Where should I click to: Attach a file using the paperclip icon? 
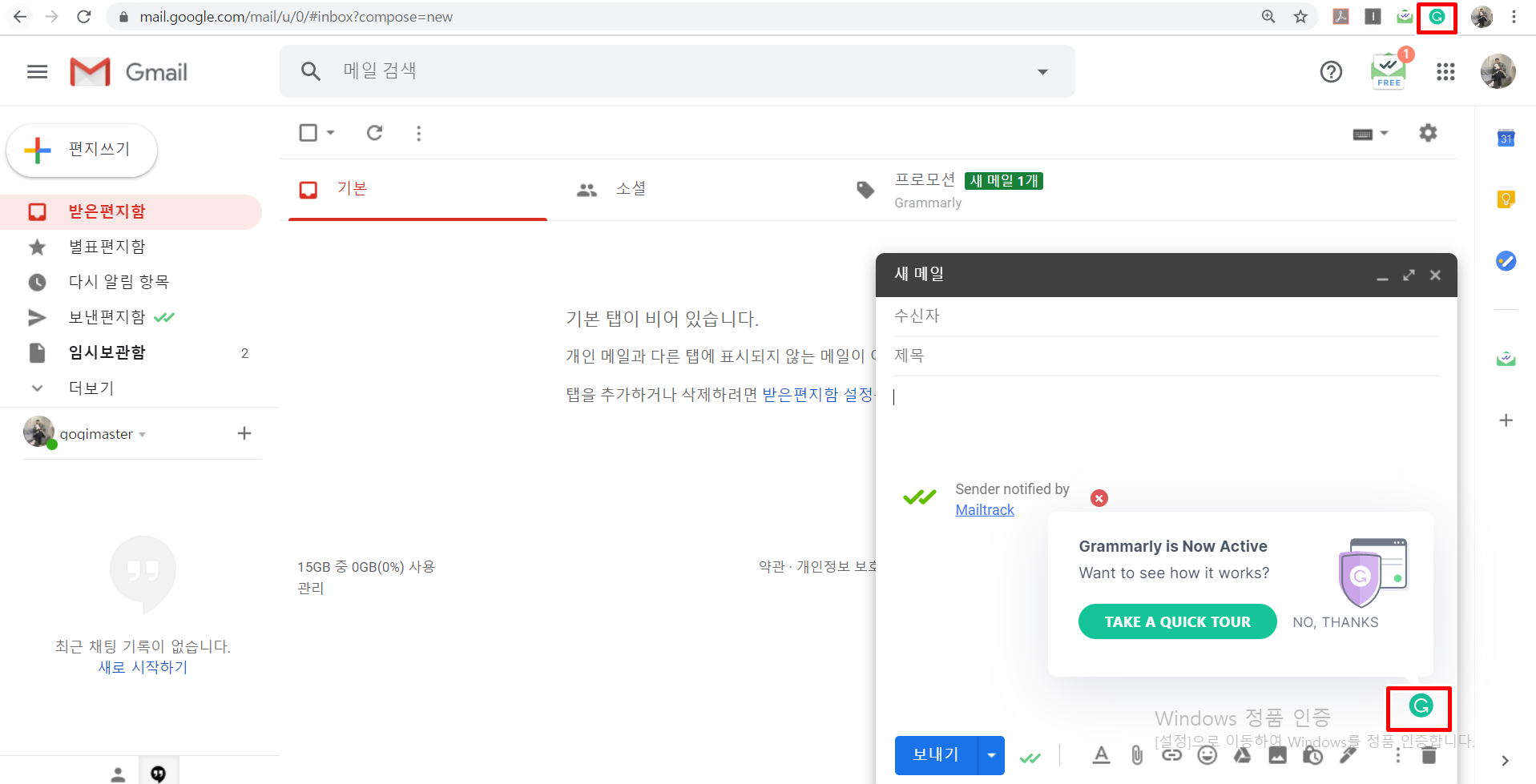[1136, 754]
